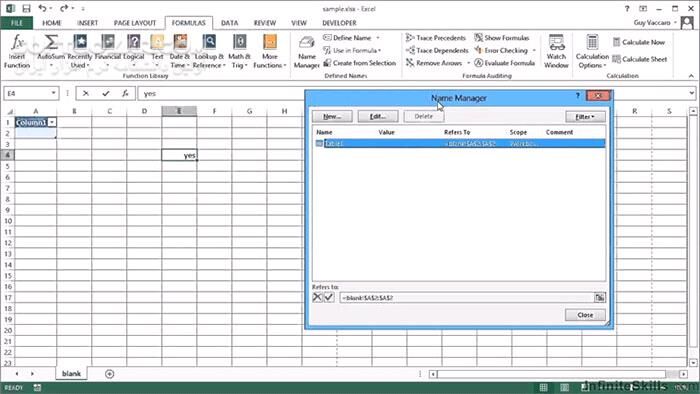Open More Functions menu

[x=270, y=52]
